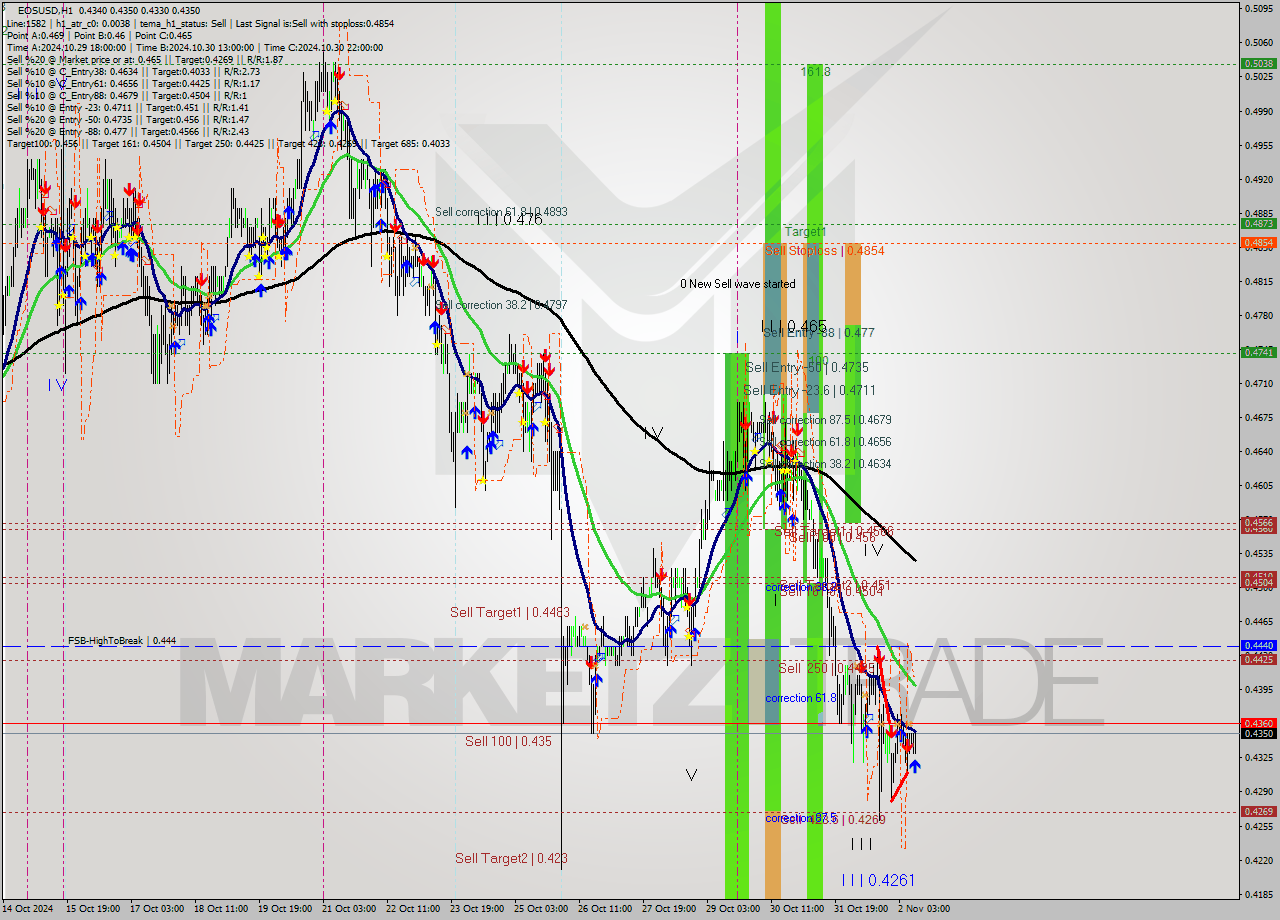
Task: Click the 0.4990 price scale value
Action: click(1258, 111)
